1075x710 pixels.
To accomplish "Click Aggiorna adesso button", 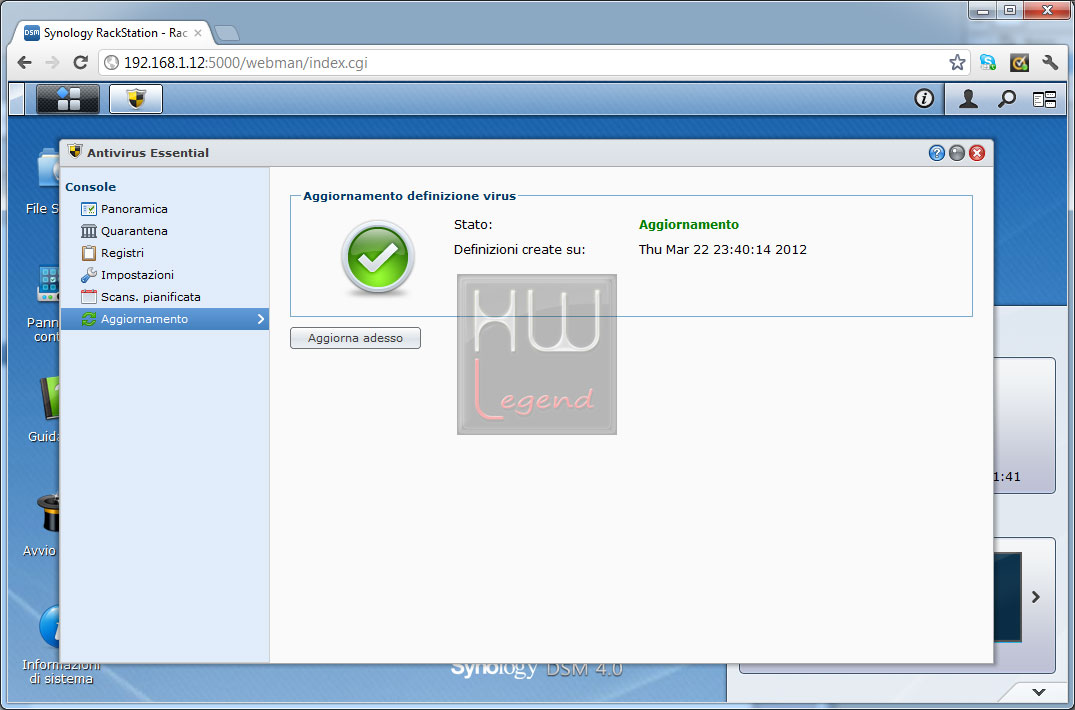I will [x=355, y=338].
